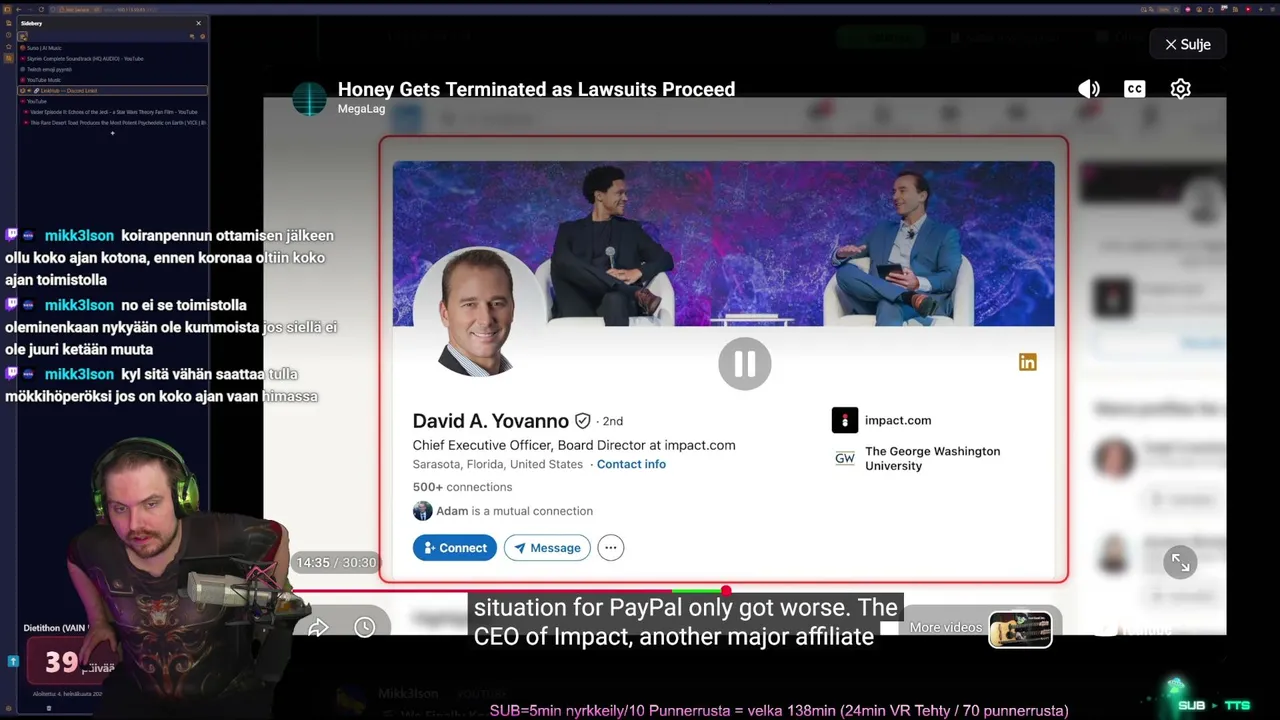Click David A. Yovanno's profile photo
1280x720 pixels.
tap(478, 312)
